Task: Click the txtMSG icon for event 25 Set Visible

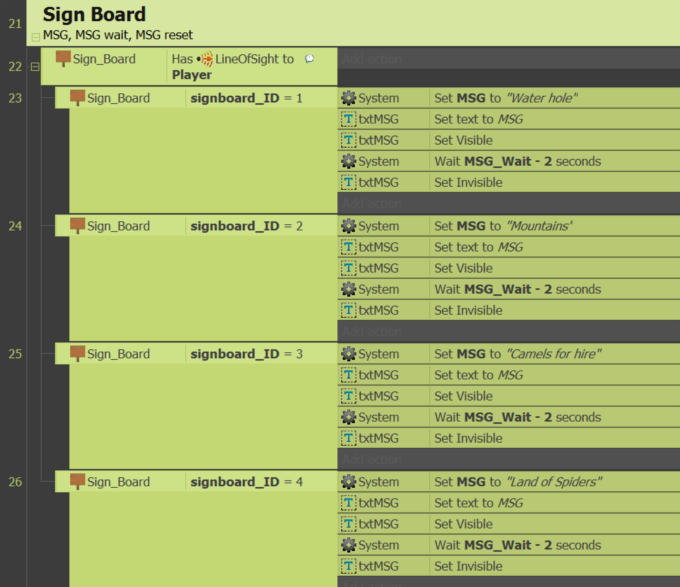Action: pyautogui.click(x=348, y=396)
